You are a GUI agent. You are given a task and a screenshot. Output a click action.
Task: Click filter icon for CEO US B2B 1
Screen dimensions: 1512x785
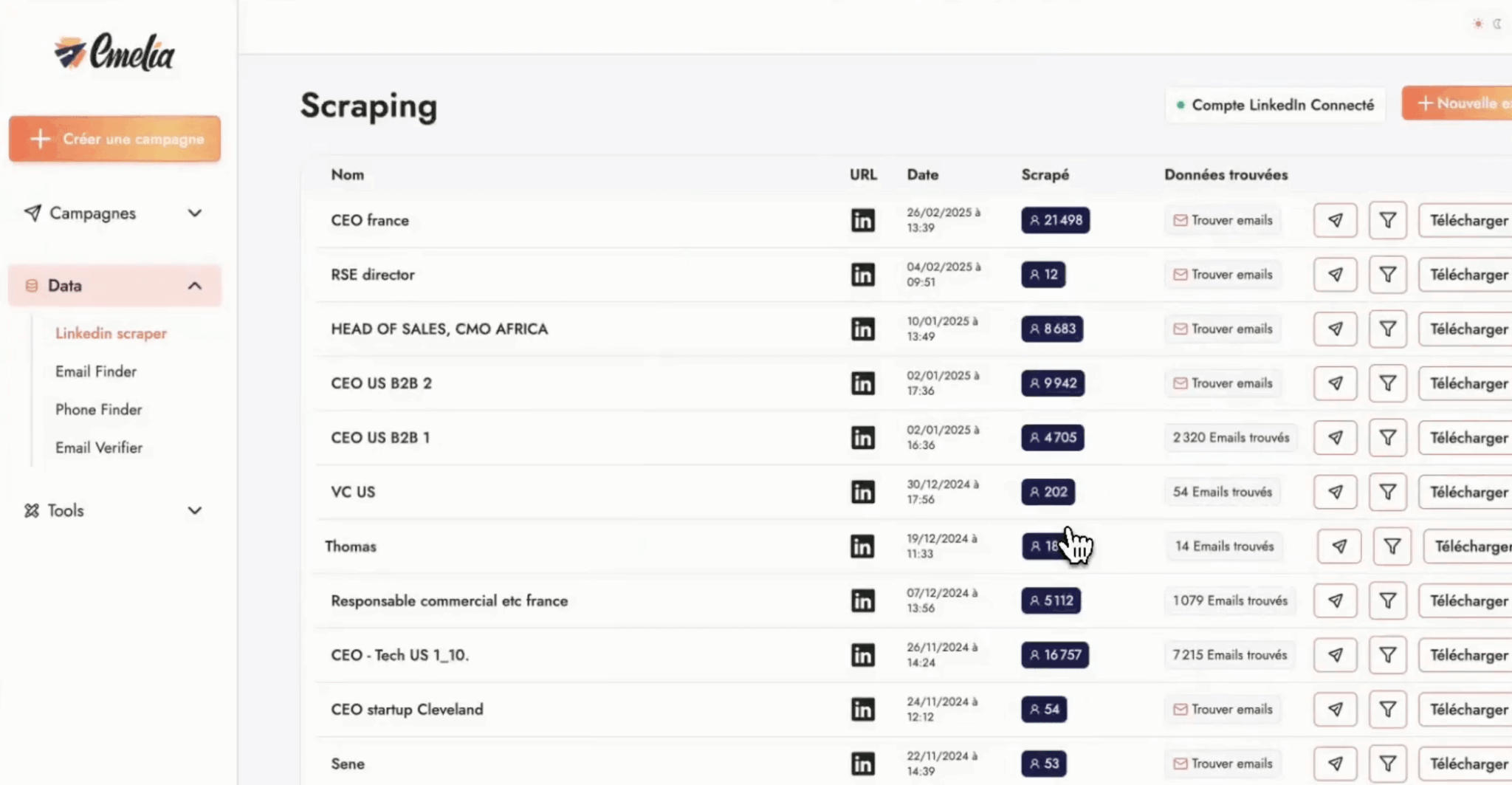point(1387,438)
